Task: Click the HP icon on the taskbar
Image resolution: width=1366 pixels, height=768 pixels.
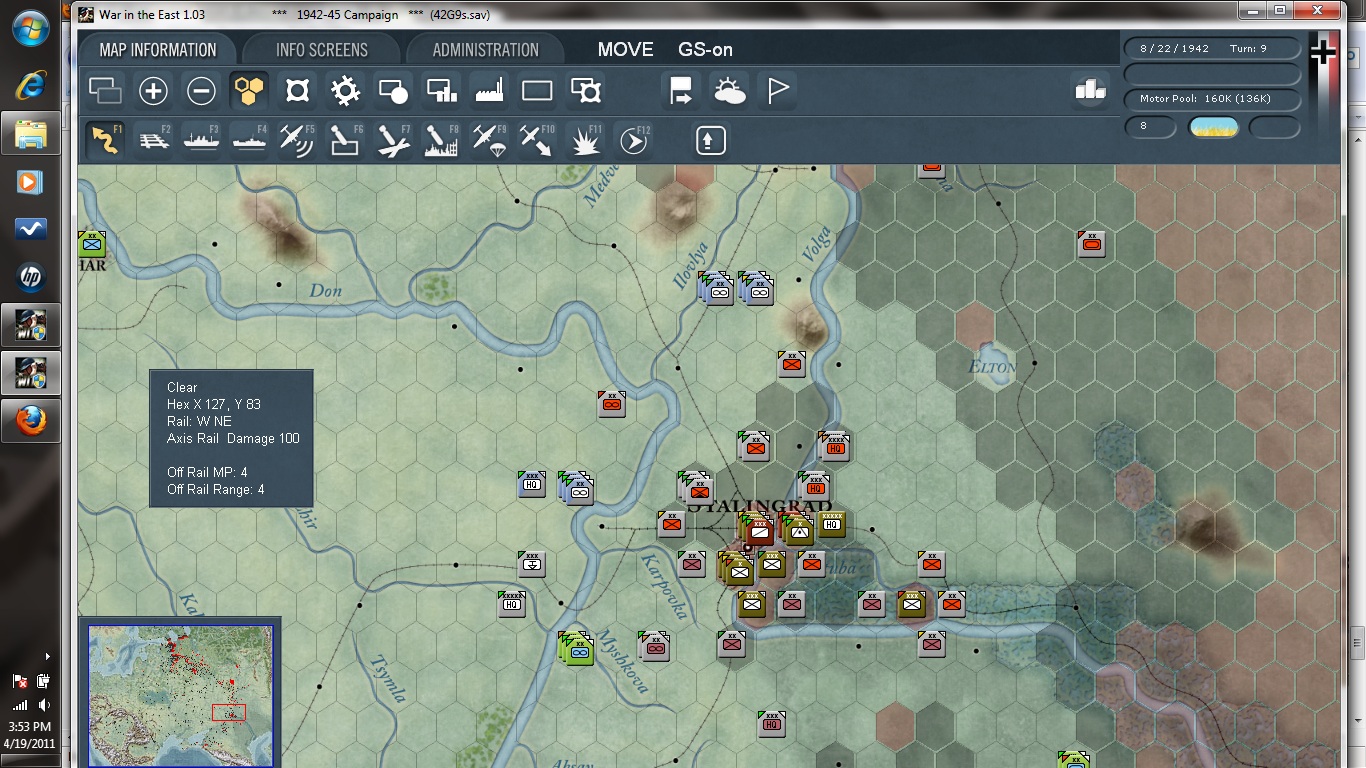Action: point(31,277)
